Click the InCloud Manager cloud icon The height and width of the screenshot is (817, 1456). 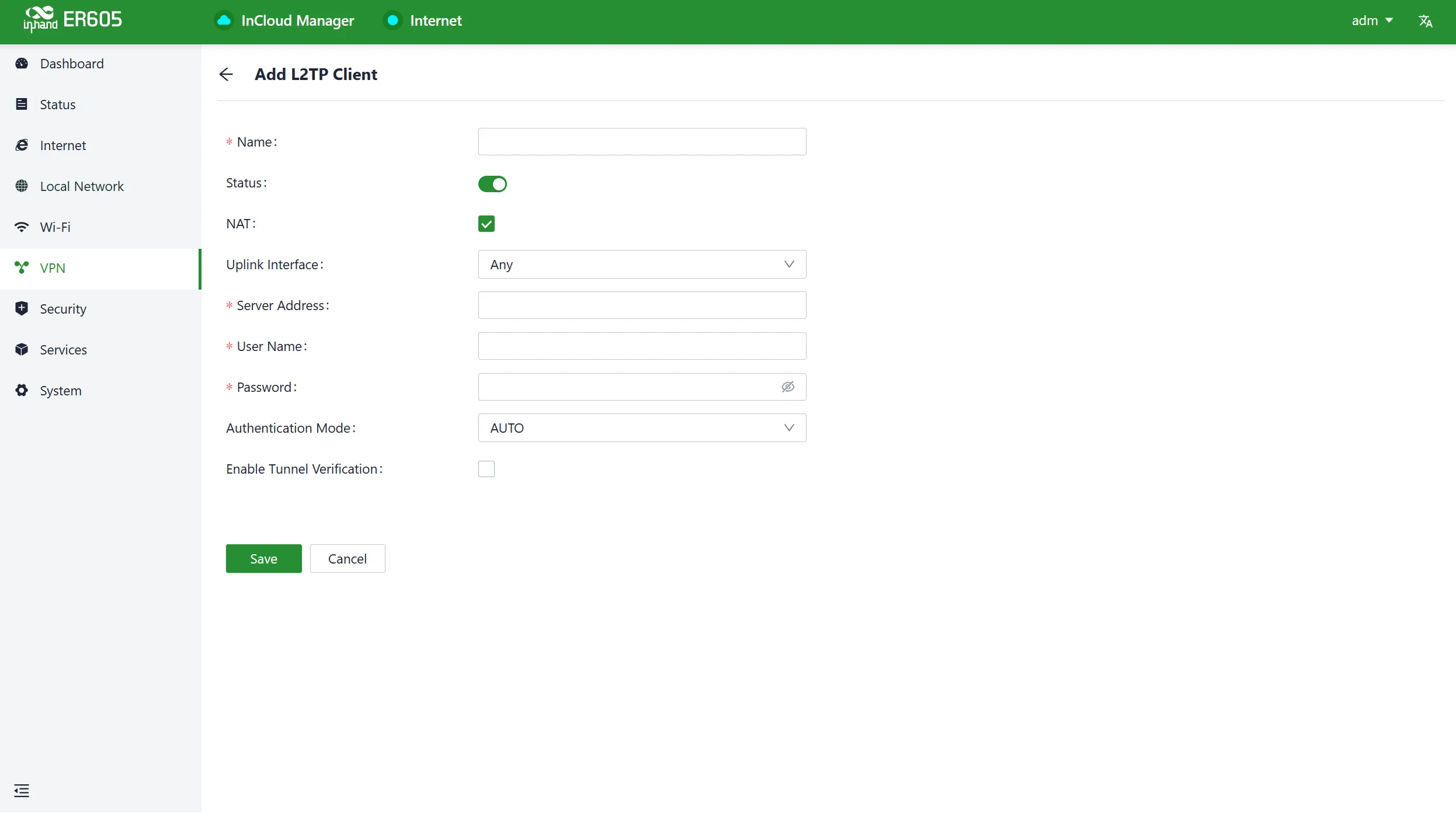pyautogui.click(x=224, y=21)
